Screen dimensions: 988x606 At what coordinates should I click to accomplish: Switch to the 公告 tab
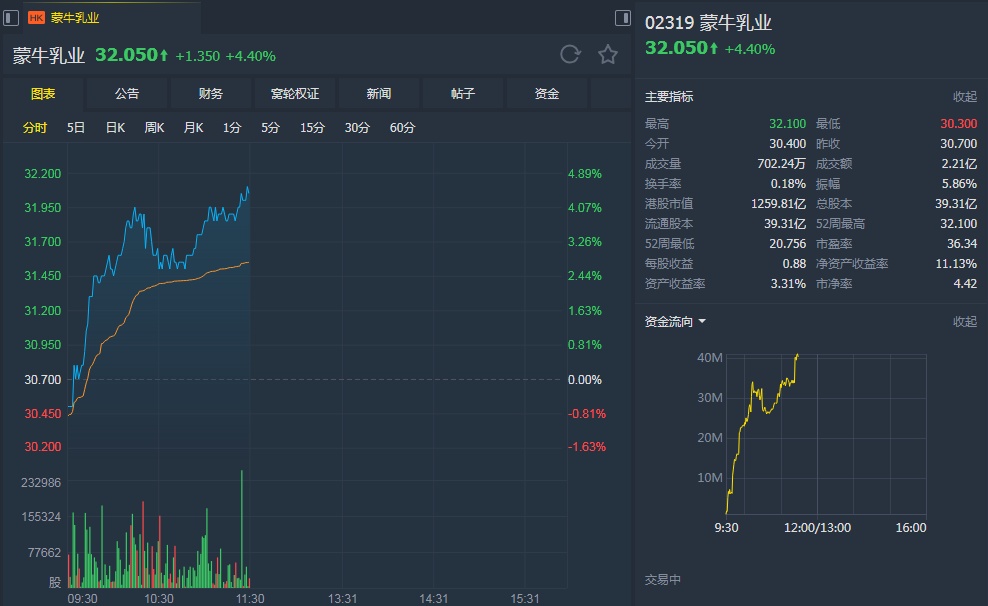click(127, 94)
